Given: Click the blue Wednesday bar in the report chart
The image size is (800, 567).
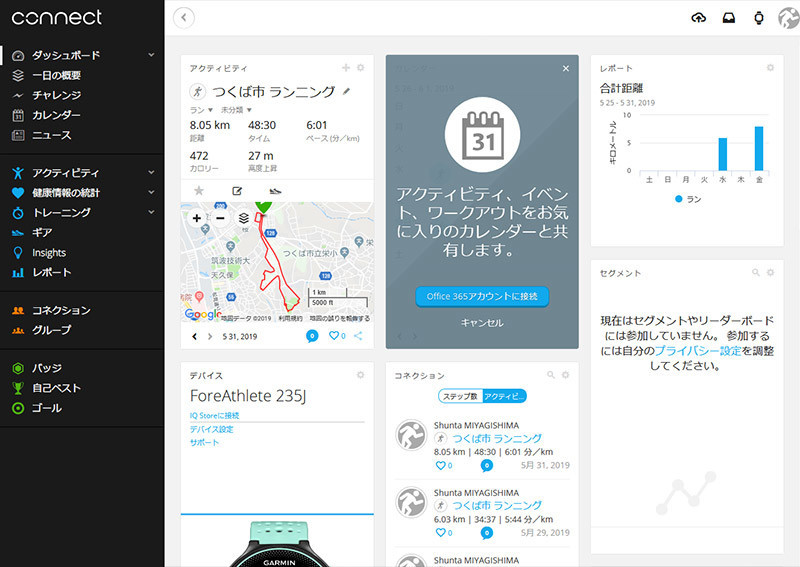Looking at the screenshot, I should pos(722,154).
